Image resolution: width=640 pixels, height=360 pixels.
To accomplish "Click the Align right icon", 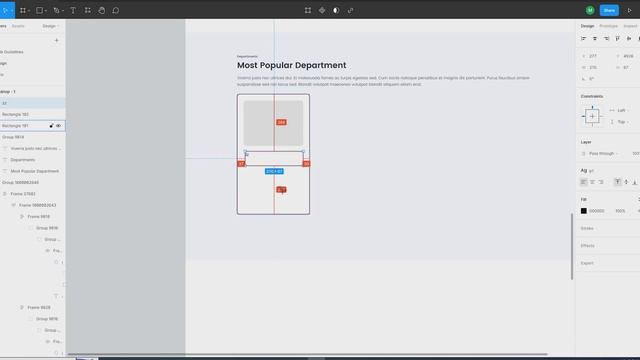I will 606,38.
